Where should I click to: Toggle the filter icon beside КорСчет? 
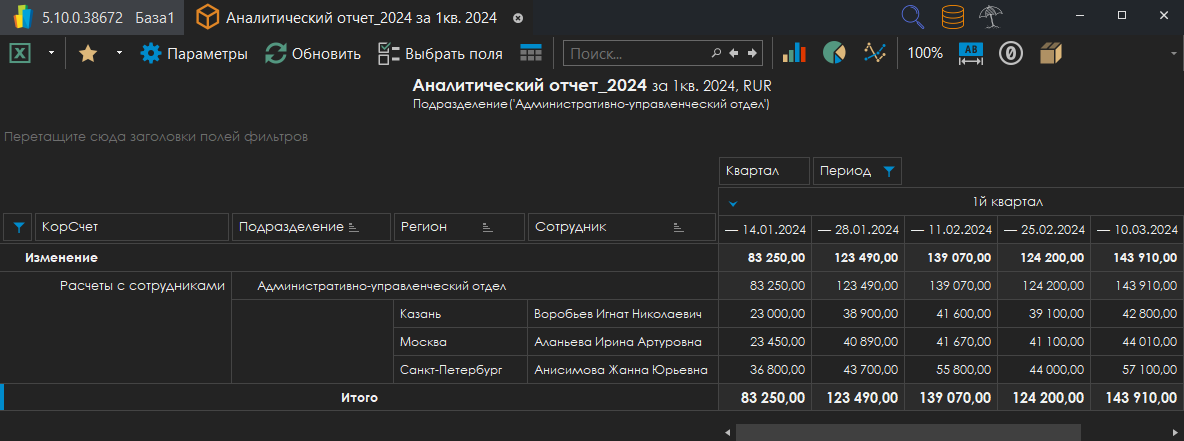click(x=17, y=228)
